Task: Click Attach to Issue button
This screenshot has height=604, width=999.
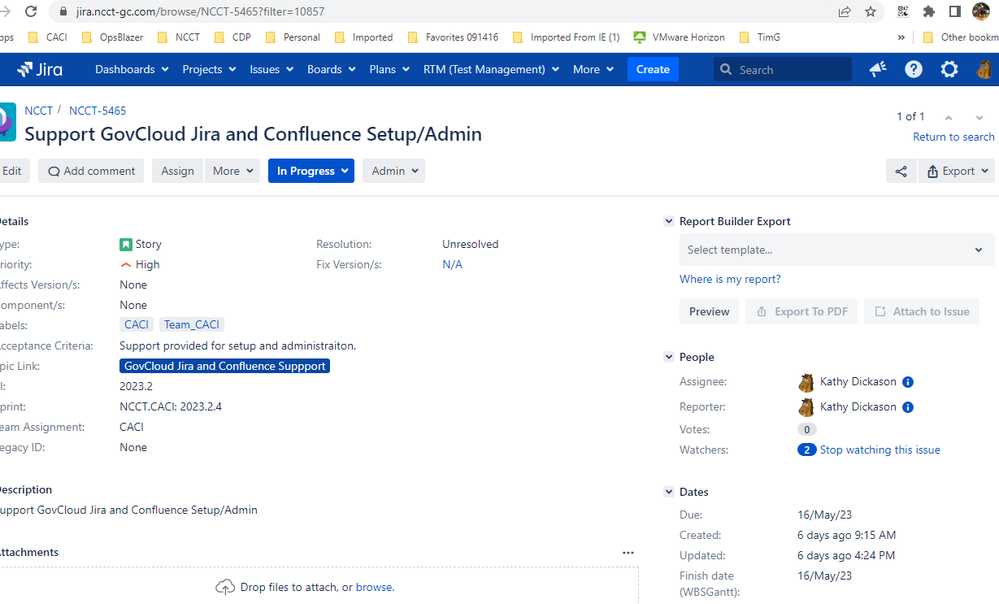Action: 922,312
